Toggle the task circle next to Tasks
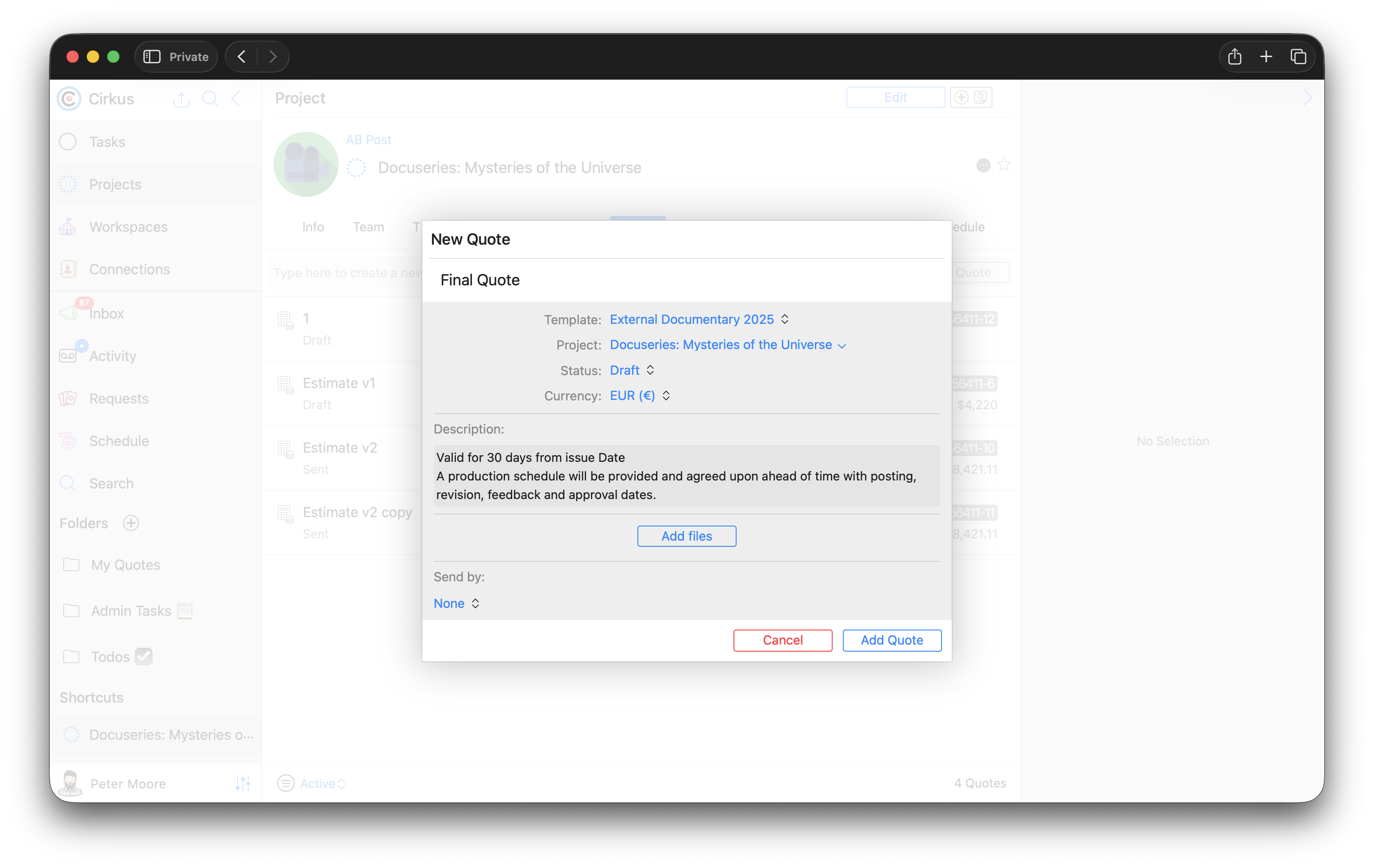The width and height of the screenshot is (1374, 868). [68, 142]
